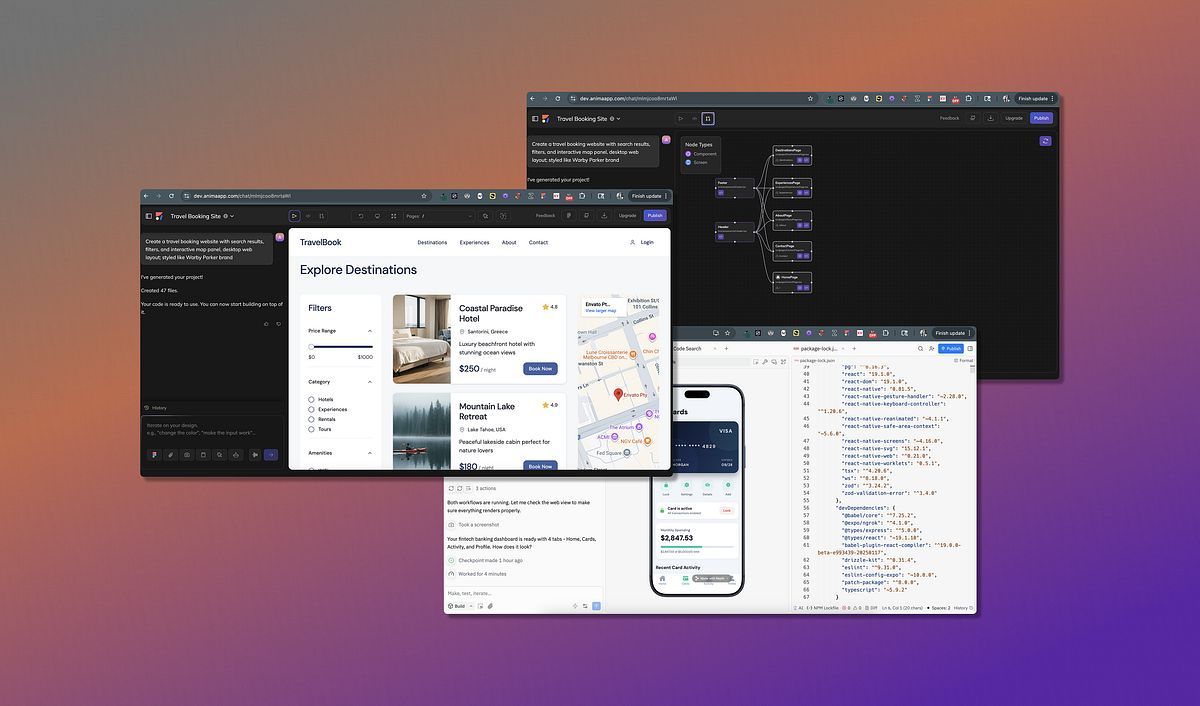Click the undo icon in front Anima toolbar
1200x706 pixels.
(x=360, y=215)
